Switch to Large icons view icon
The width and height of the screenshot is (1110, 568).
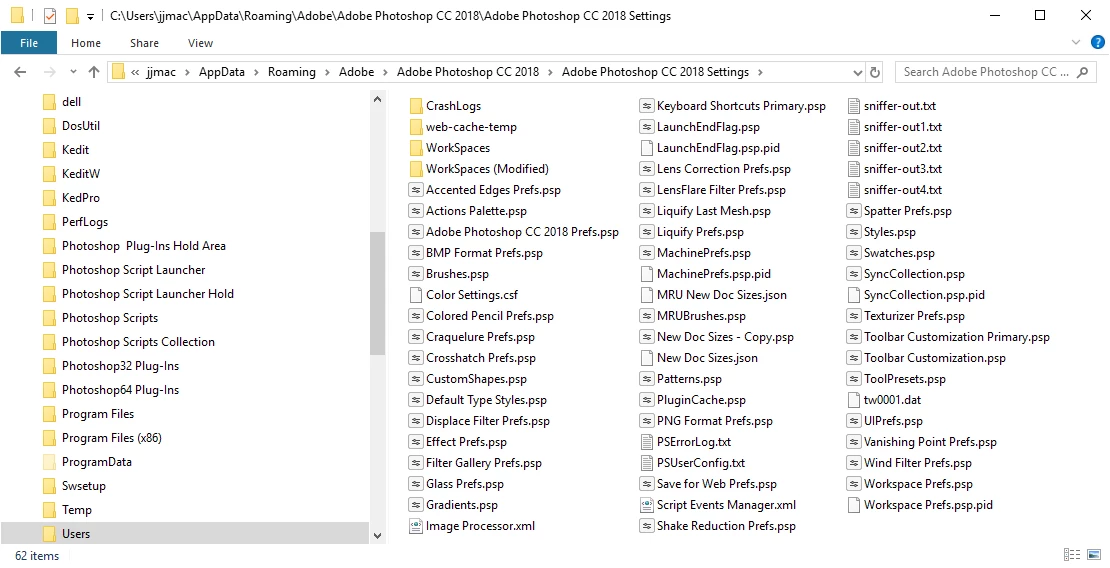click(1094, 555)
